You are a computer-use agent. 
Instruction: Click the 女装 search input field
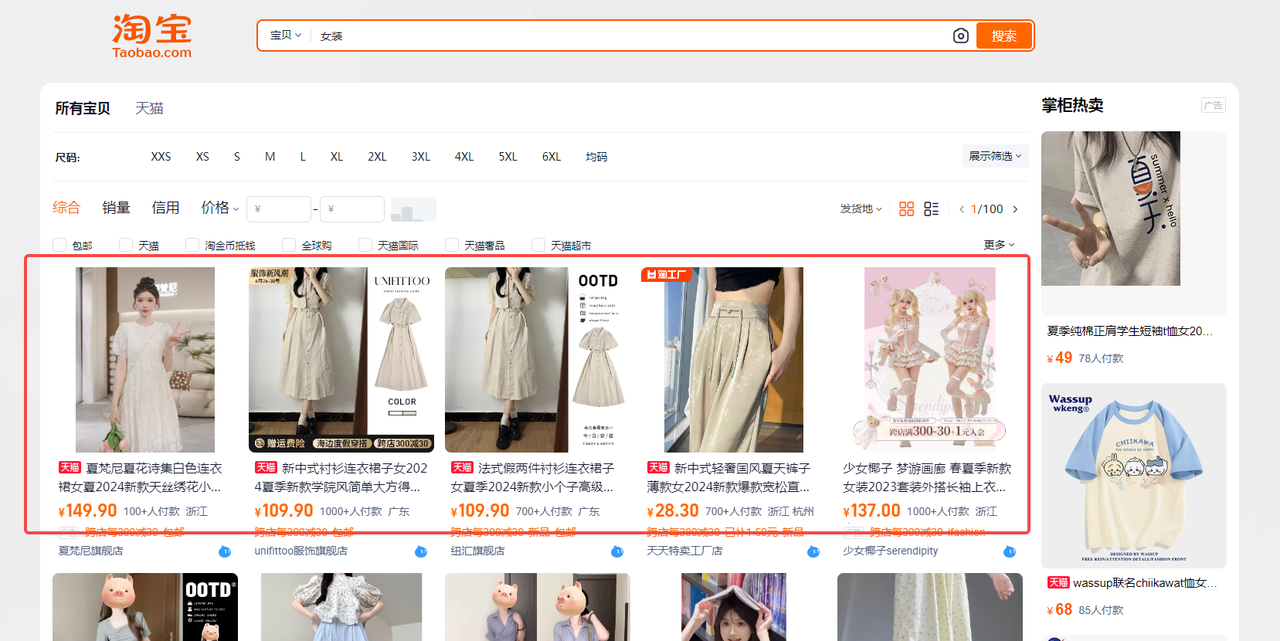(630, 36)
